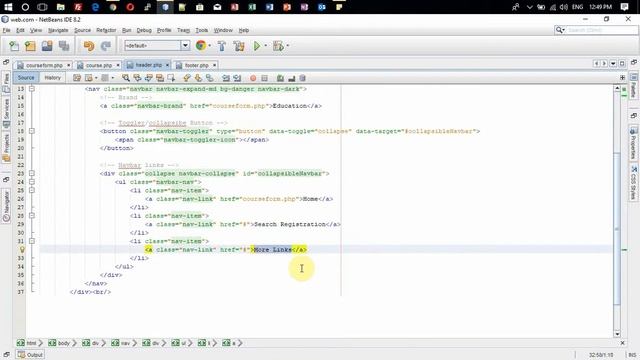
Task: Toggle rectangular selection mode
Action: pyautogui.click(x=171, y=78)
